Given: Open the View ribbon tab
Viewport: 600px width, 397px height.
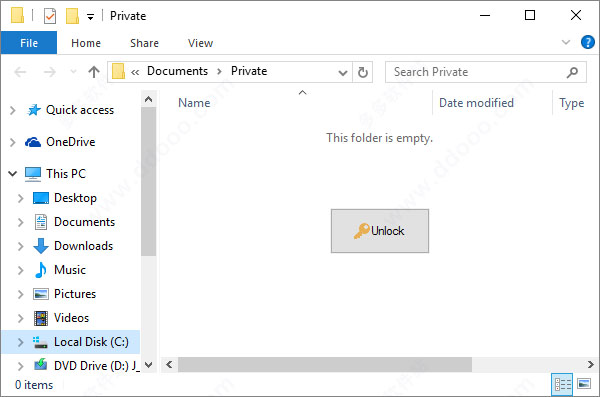Looking at the screenshot, I should [200, 43].
